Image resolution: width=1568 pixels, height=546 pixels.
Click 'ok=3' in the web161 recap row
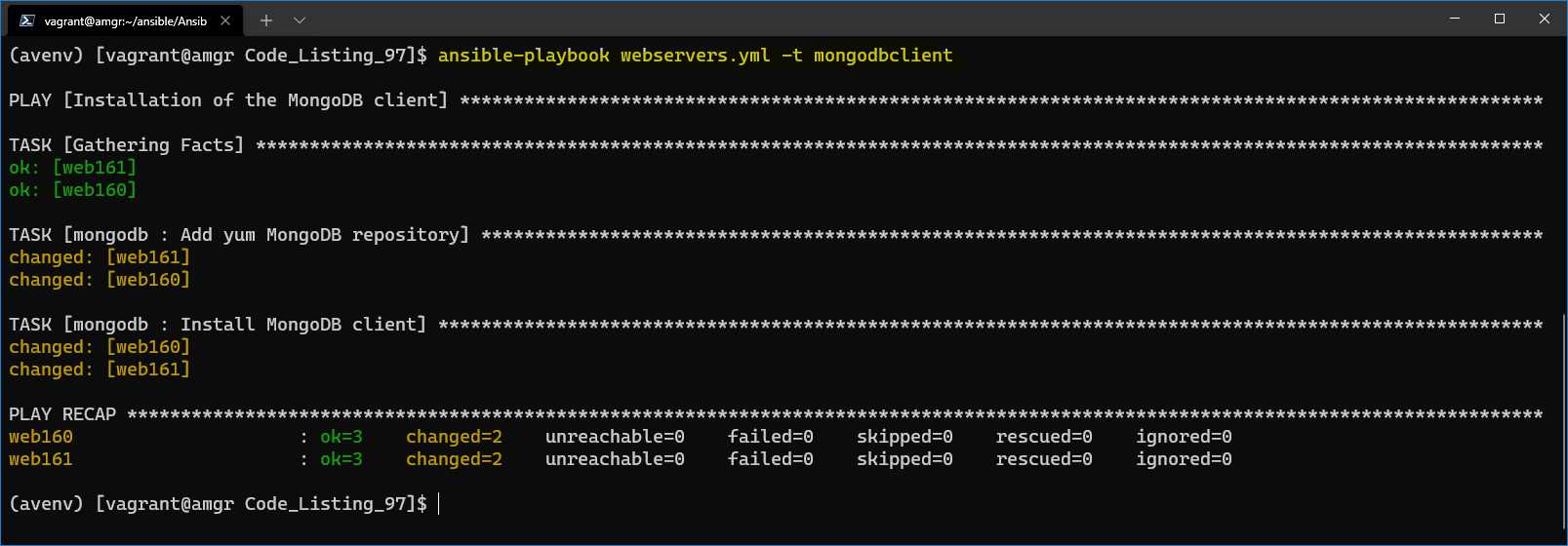pos(342,459)
